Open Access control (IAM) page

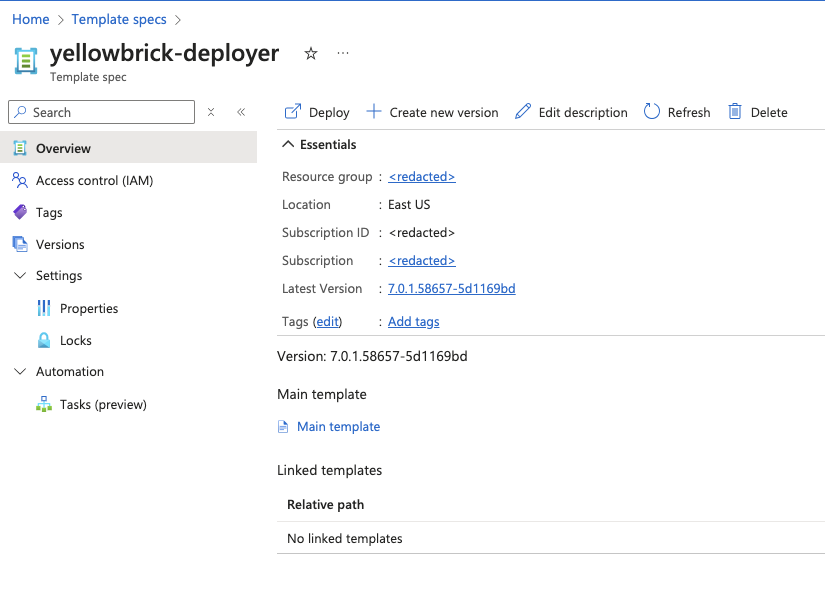pos(94,181)
